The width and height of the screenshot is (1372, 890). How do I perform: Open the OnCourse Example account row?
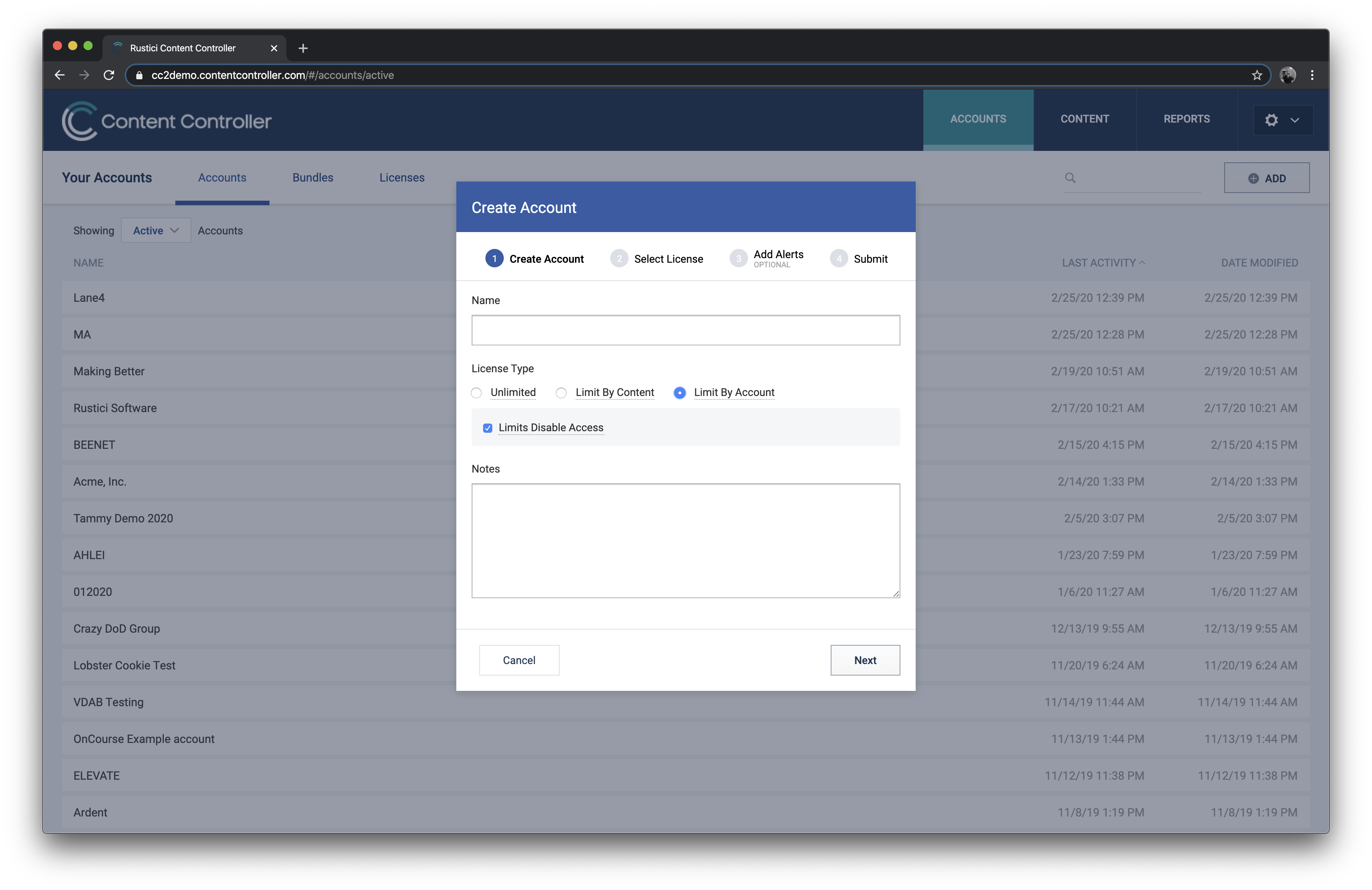(x=685, y=739)
